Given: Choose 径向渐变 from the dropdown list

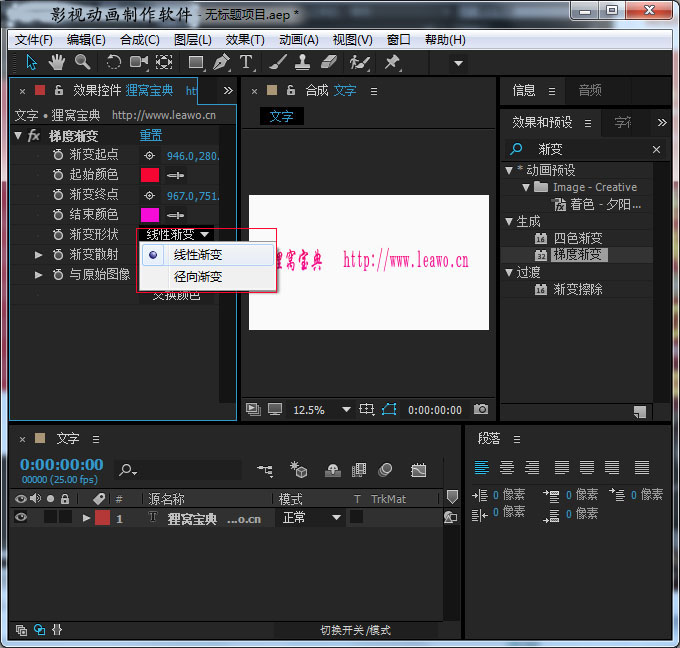Looking at the screenshot, I should coord(208,276).
